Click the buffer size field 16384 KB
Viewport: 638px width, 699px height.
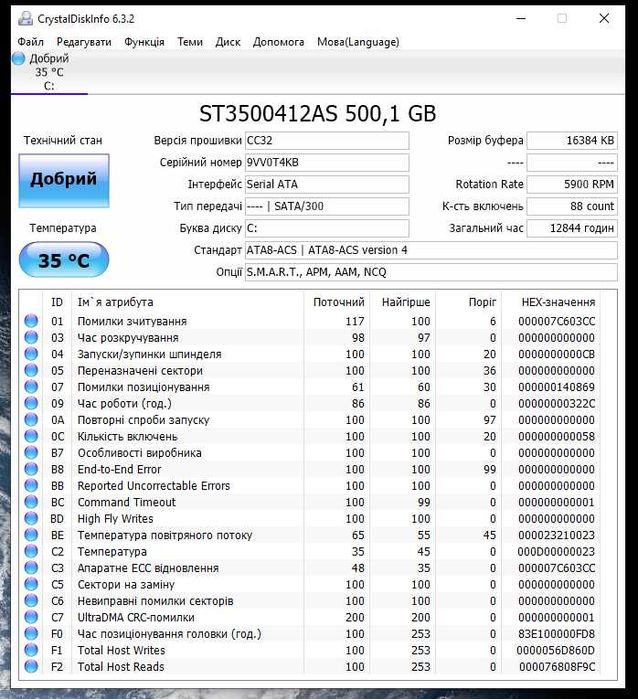[572, 140]
